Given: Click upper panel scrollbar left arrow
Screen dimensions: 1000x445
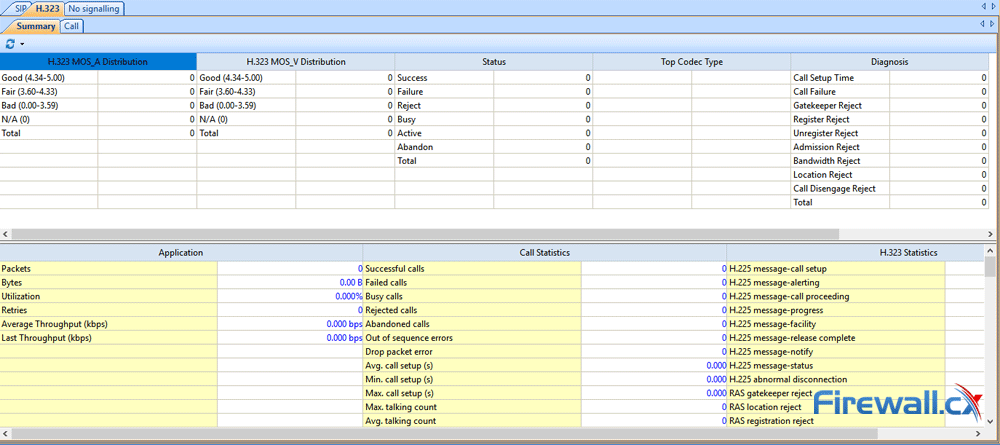Looking at the screenshot, I should click(4, 234).
